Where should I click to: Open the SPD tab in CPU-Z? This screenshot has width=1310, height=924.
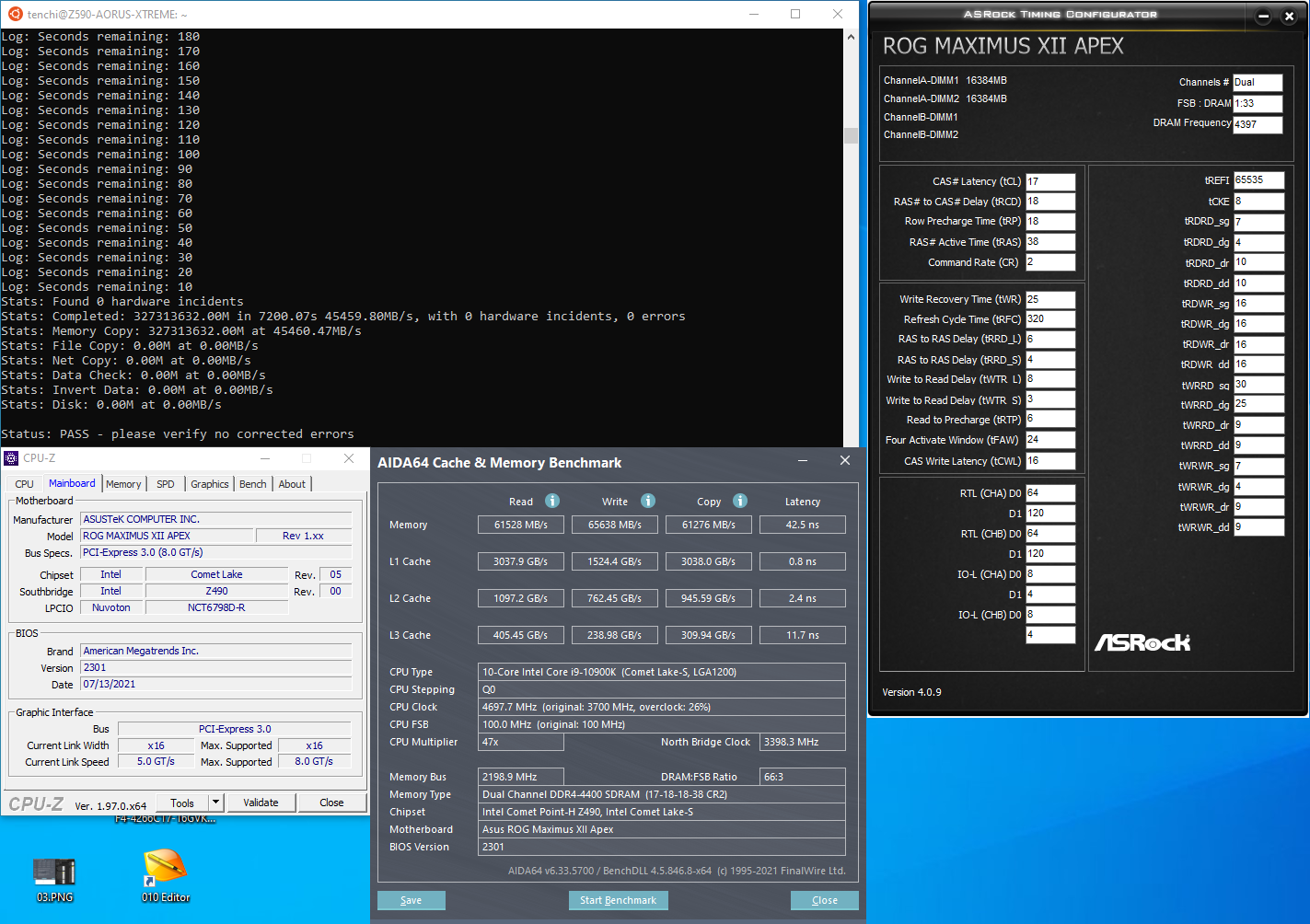[166, 484]
